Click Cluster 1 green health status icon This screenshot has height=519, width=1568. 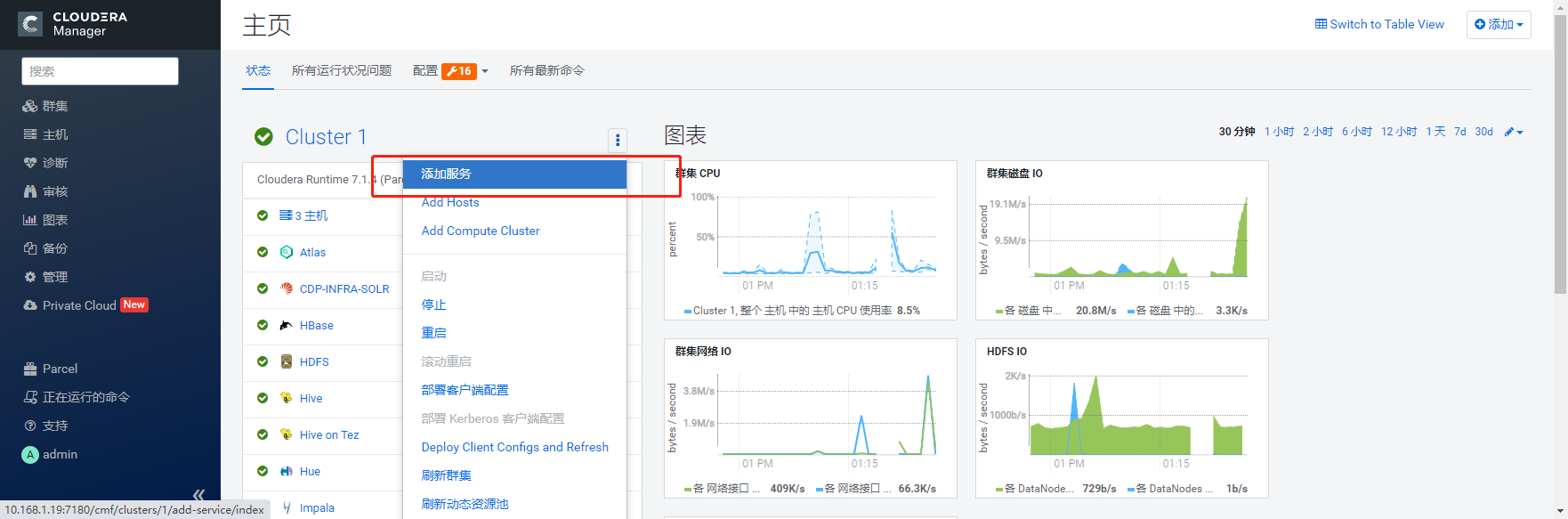click(x=263, y=136)
